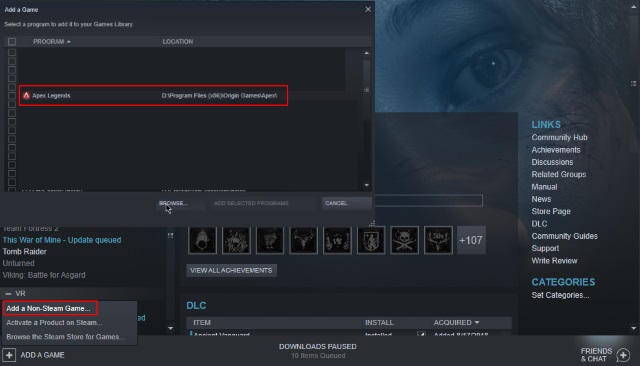Screen dimensions: 640x366
Task: Sort DLC table by INSTALL column
Action: tap(379, 322)
